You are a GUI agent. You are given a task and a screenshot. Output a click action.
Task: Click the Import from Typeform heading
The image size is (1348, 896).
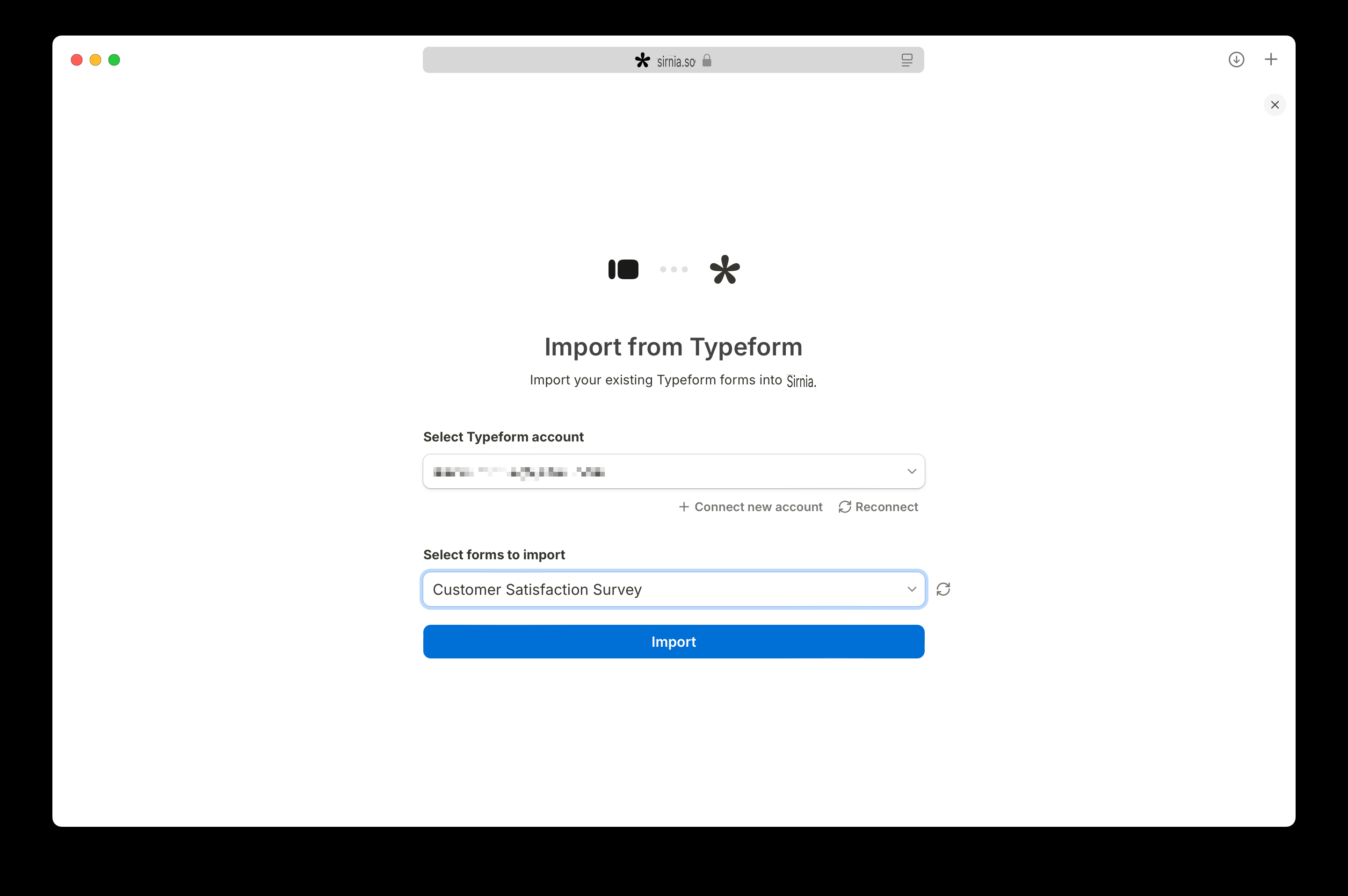point(674,347)
